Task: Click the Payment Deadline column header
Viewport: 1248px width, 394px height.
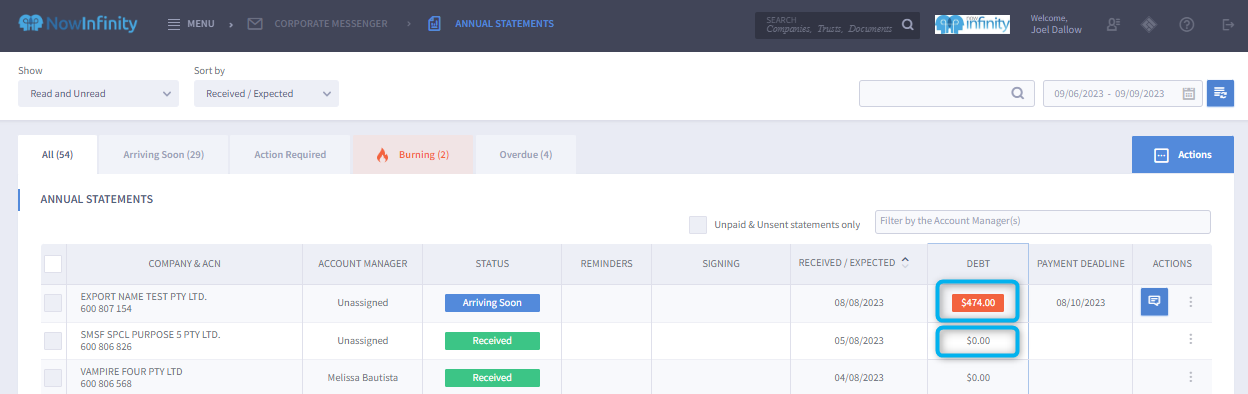Action: 1081,264
